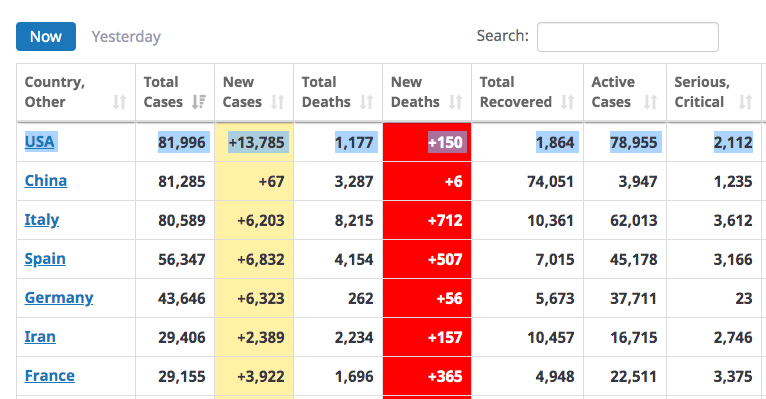Open the Spain country link
The width and height of the screenshot is (766, 399).
pos(45,259)
